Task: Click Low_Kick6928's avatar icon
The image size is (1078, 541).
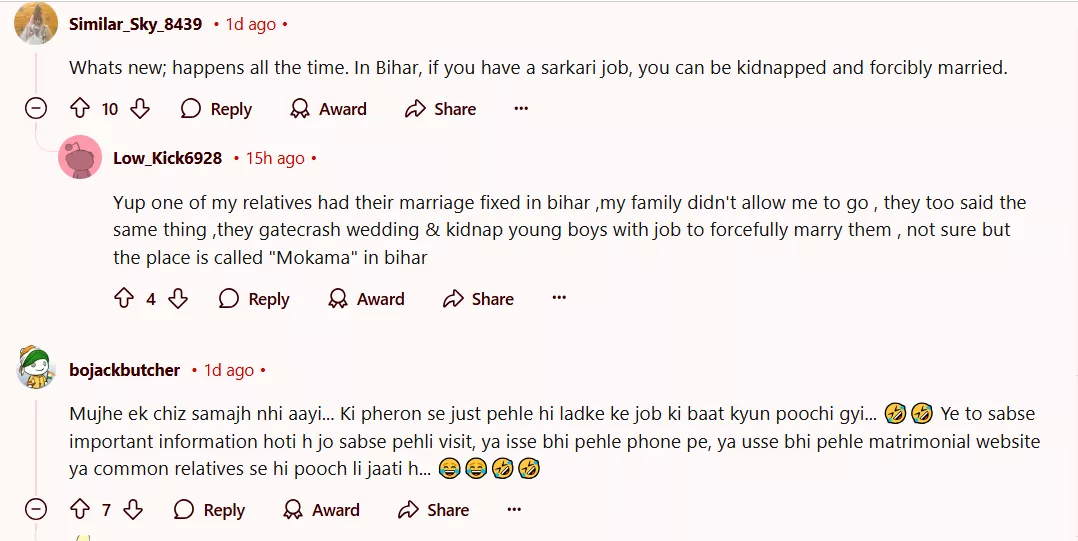Action: click(80, 158)
